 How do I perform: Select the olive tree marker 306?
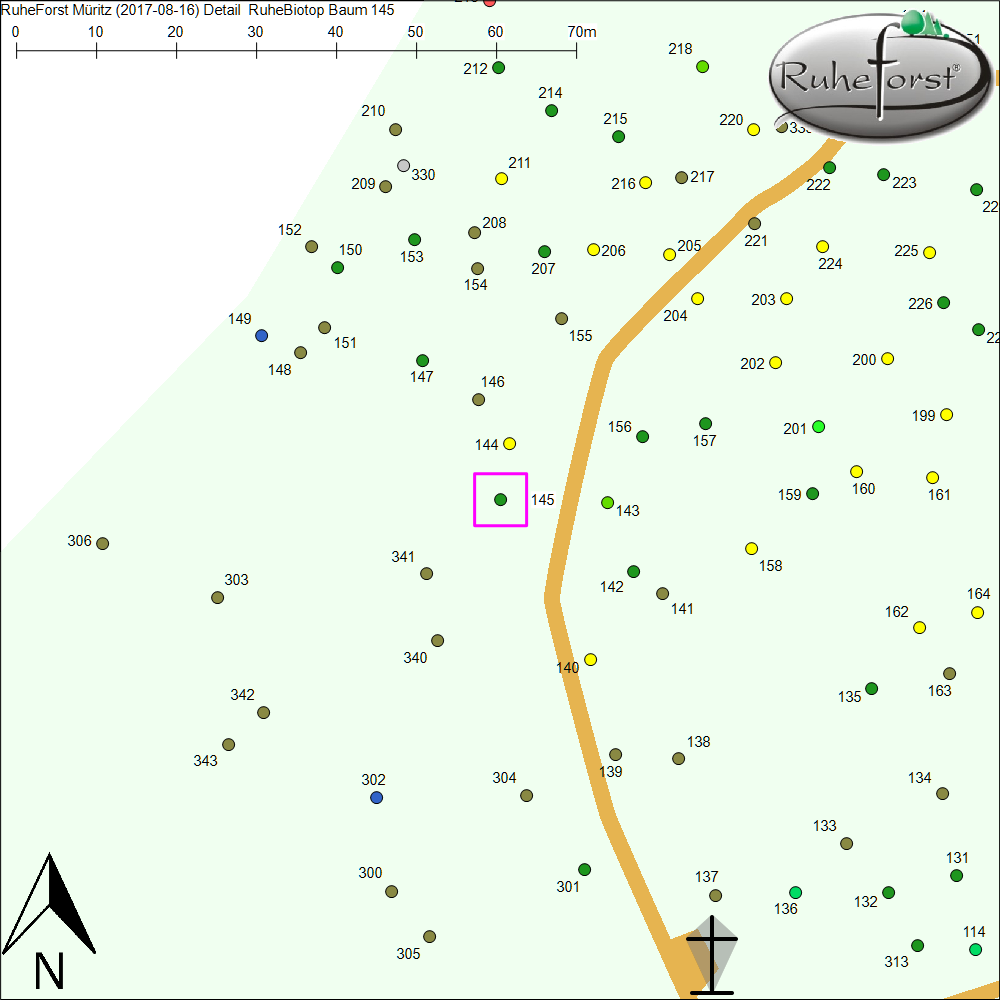102,543
